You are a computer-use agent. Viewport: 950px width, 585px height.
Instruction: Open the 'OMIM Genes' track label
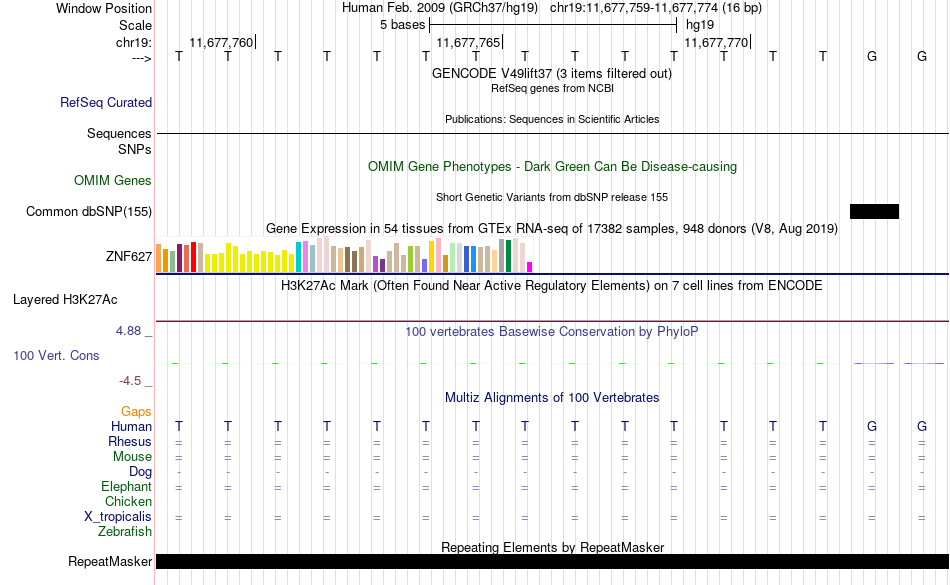(113, 180)
